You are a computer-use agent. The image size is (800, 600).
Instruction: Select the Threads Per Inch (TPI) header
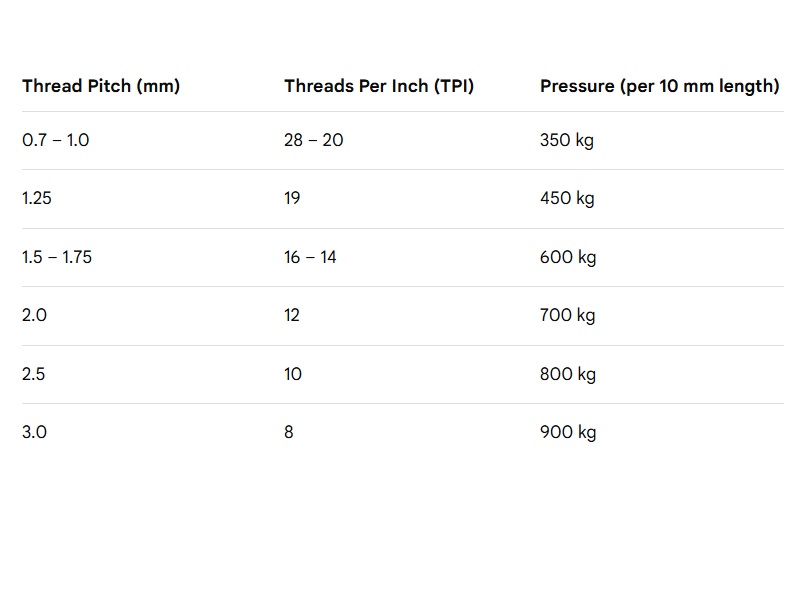pos(379,86)
